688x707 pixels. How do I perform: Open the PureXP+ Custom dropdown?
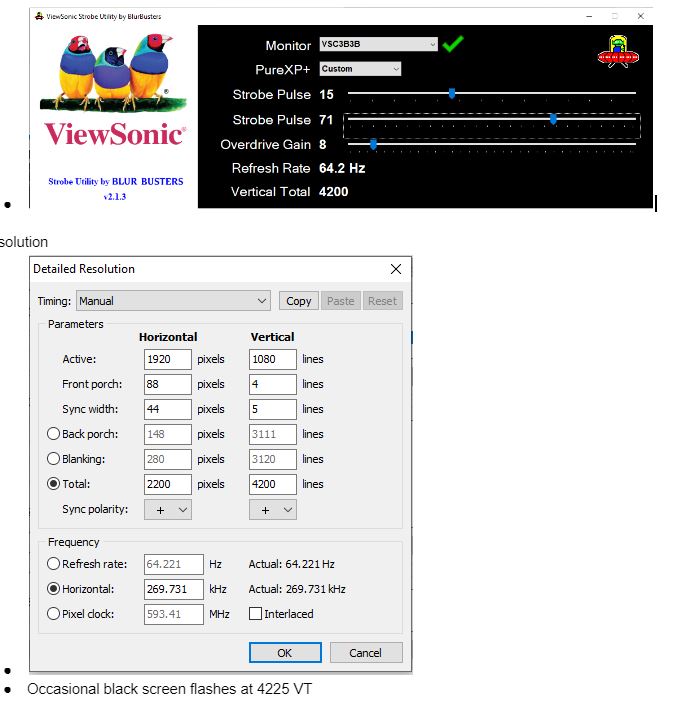coord(360,69)
